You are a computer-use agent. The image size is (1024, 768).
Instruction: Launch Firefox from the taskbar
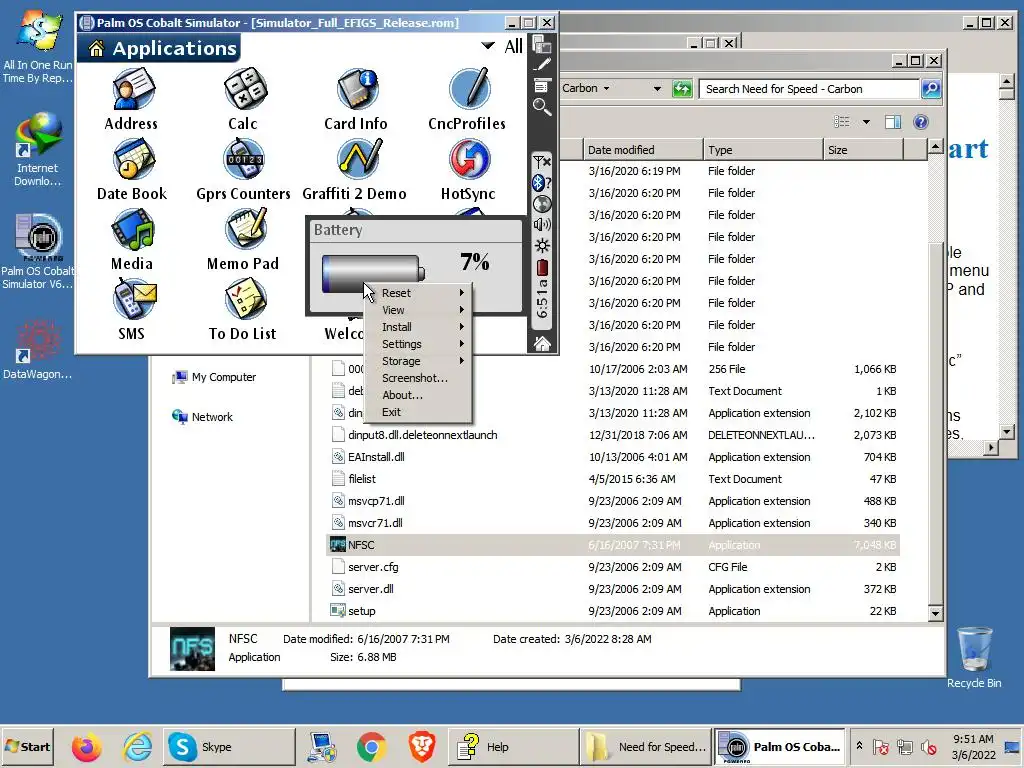86,746
